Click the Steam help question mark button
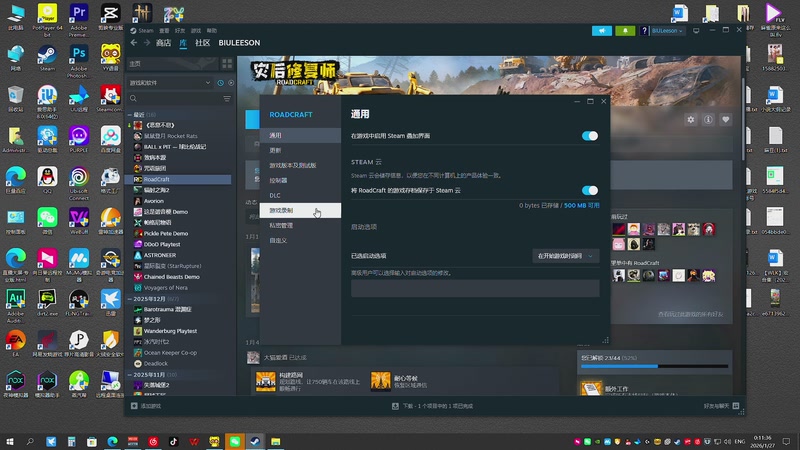 644,31
